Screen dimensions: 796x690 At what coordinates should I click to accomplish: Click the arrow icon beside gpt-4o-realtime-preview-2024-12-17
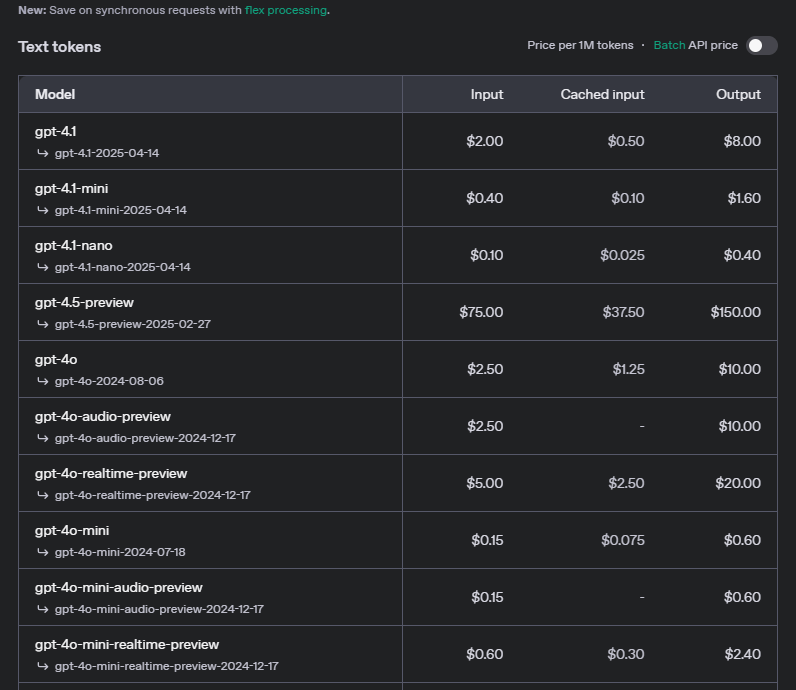click(x=43, y=495)
